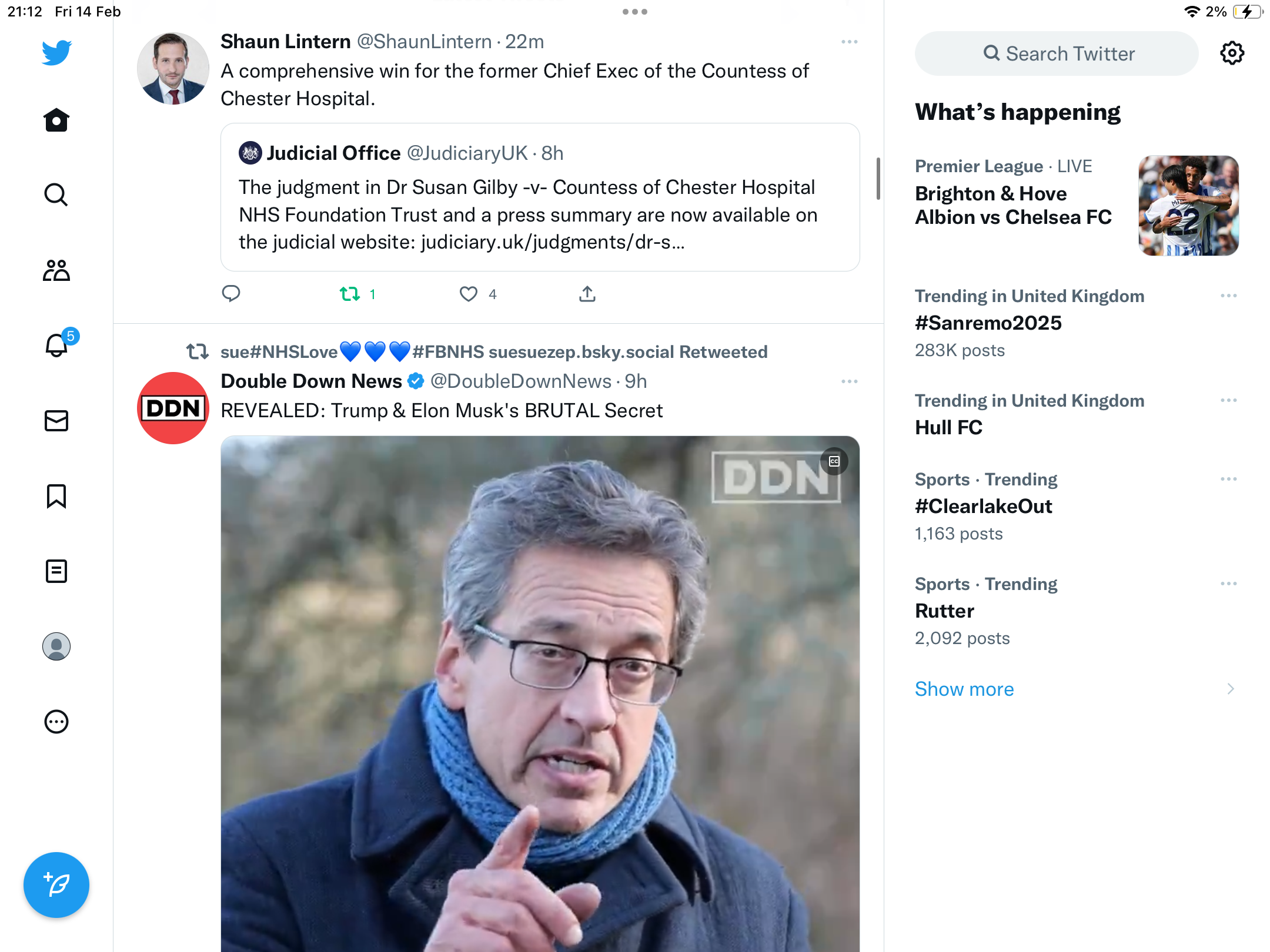Open the Hull FC trending topic
1270x952 pixels.
(949, 427)
